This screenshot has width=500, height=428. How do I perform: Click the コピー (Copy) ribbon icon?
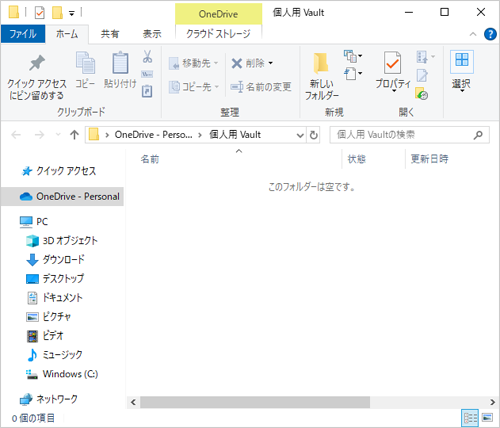click(x=85, y=63)
